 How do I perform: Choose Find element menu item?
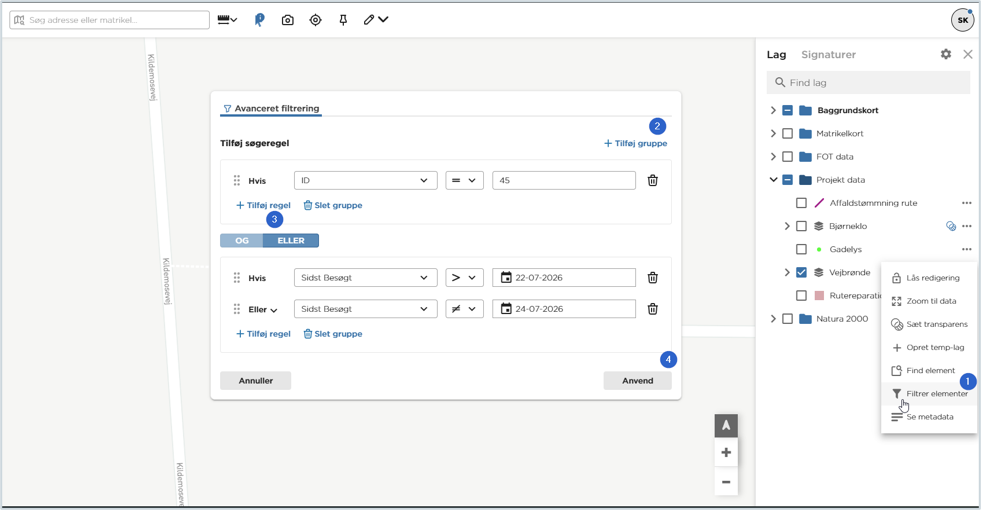[x=928, y=370]
